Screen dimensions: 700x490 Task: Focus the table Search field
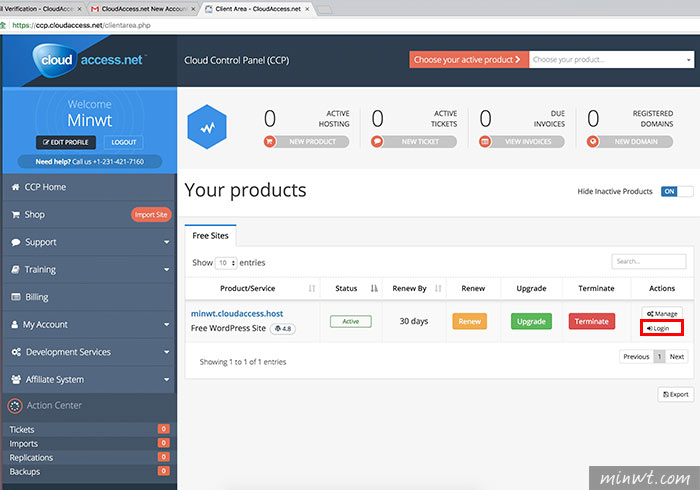[649, 262]
